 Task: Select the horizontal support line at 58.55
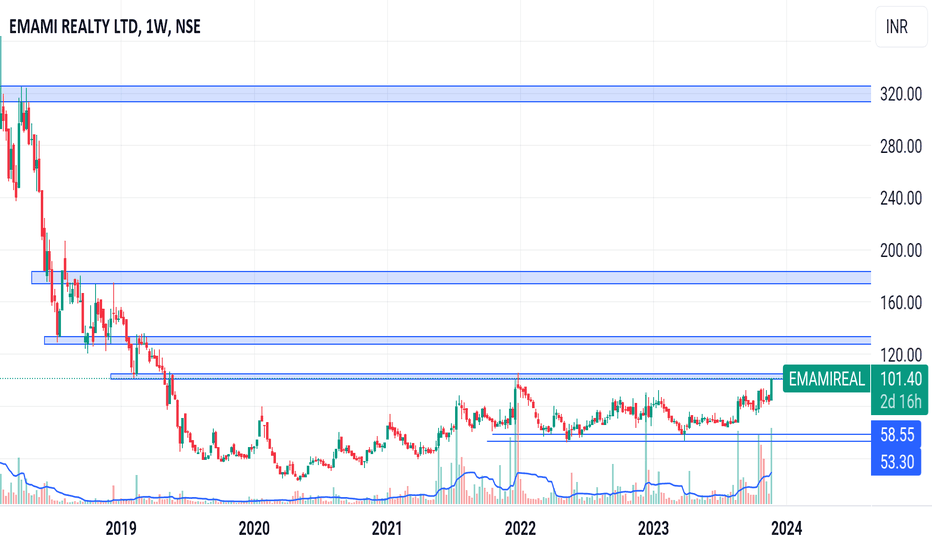pos(681,435)
